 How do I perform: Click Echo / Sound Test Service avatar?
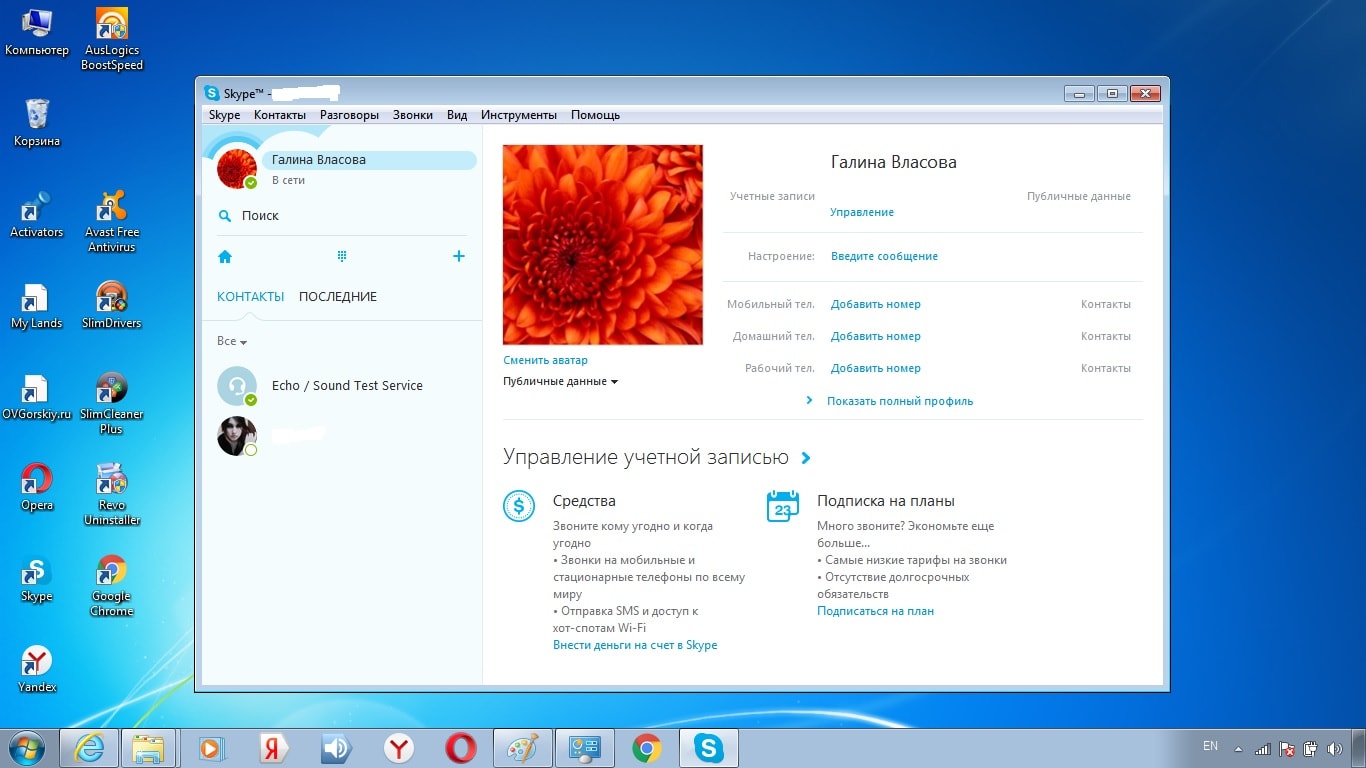pos(237,386)
